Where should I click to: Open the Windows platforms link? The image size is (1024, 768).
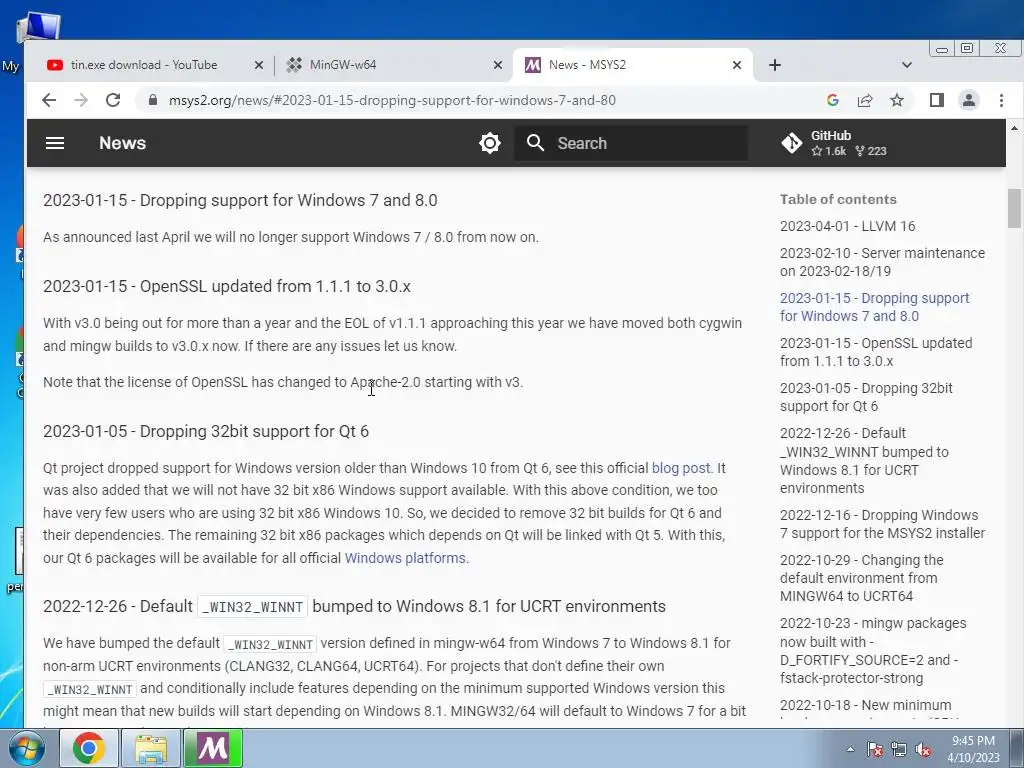(x=405, y=558)
